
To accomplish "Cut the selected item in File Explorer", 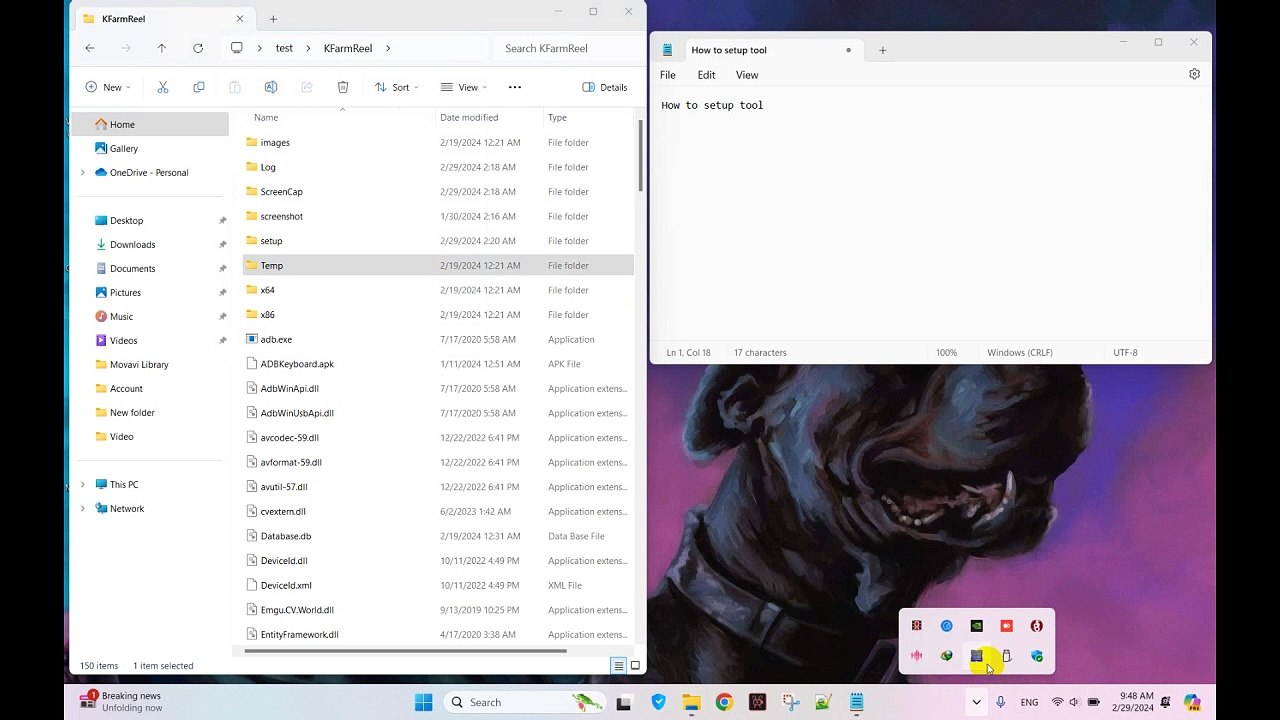I will pos(163,87).
